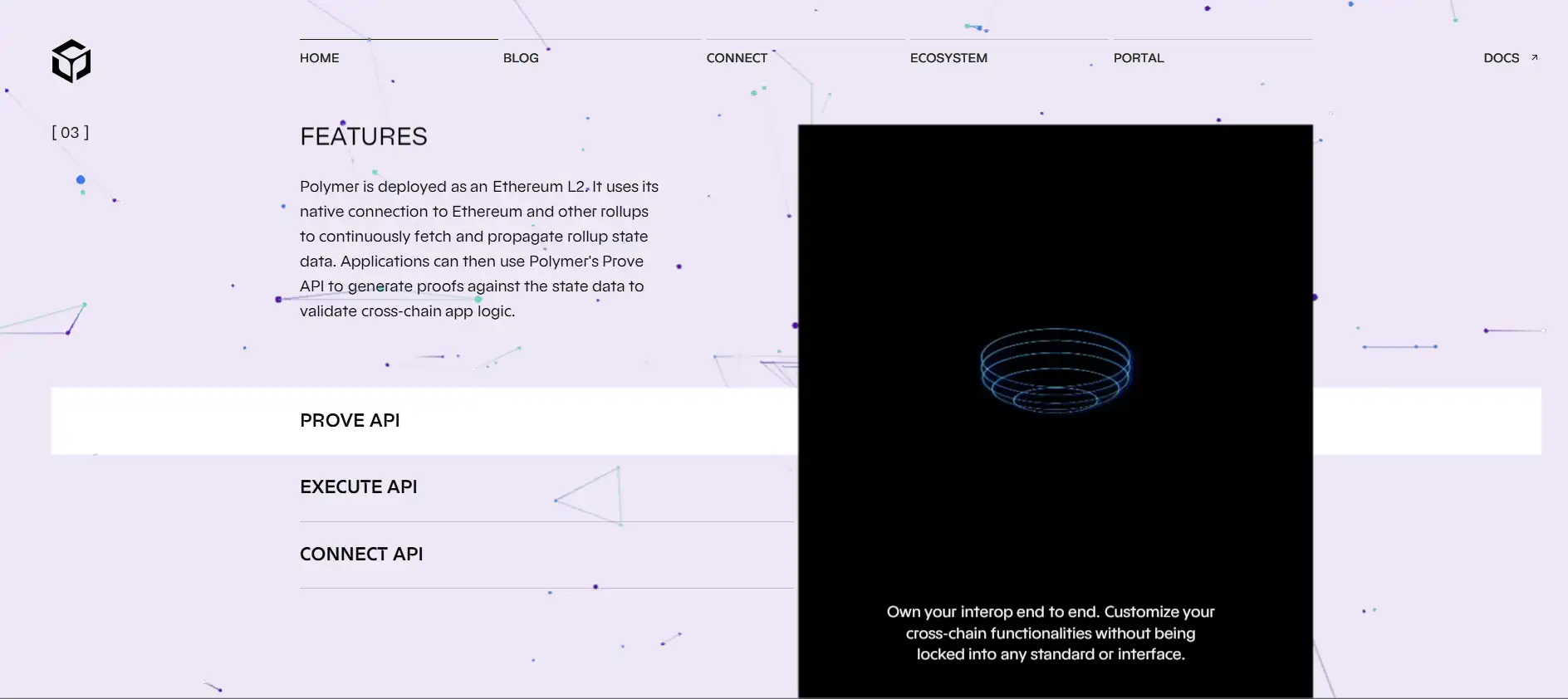Open the ECOSYSTEM nav item
Image resolution: width=1568 pixels, height=699 pixels.
pyautogui.click(x=948, y=58)
